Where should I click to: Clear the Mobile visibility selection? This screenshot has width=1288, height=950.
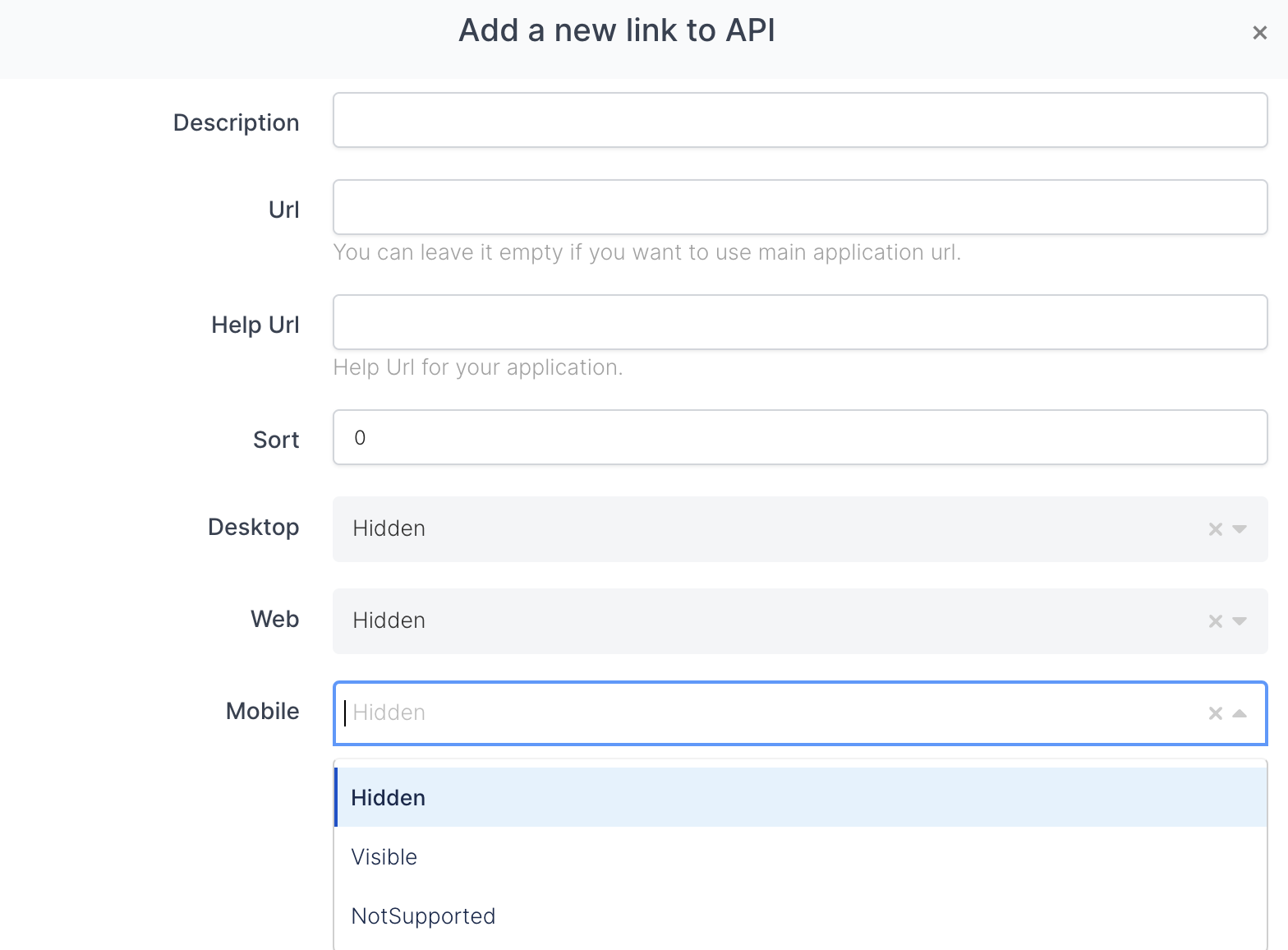pyautogui.click(x=1215, y=713)
